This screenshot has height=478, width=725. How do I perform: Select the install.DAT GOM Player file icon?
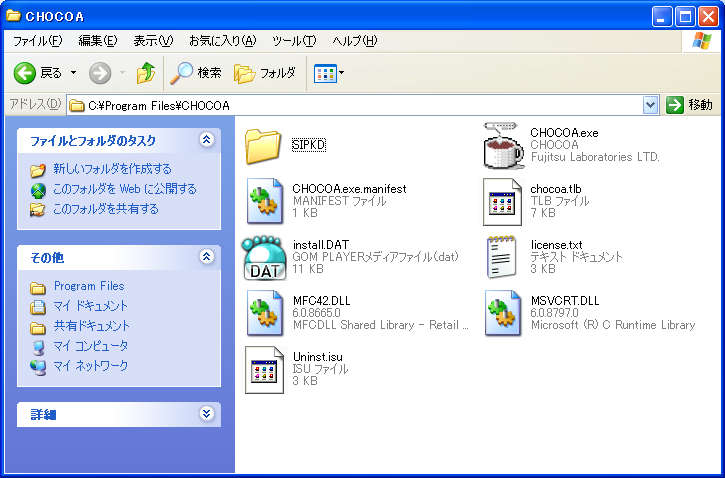[265, 258]
